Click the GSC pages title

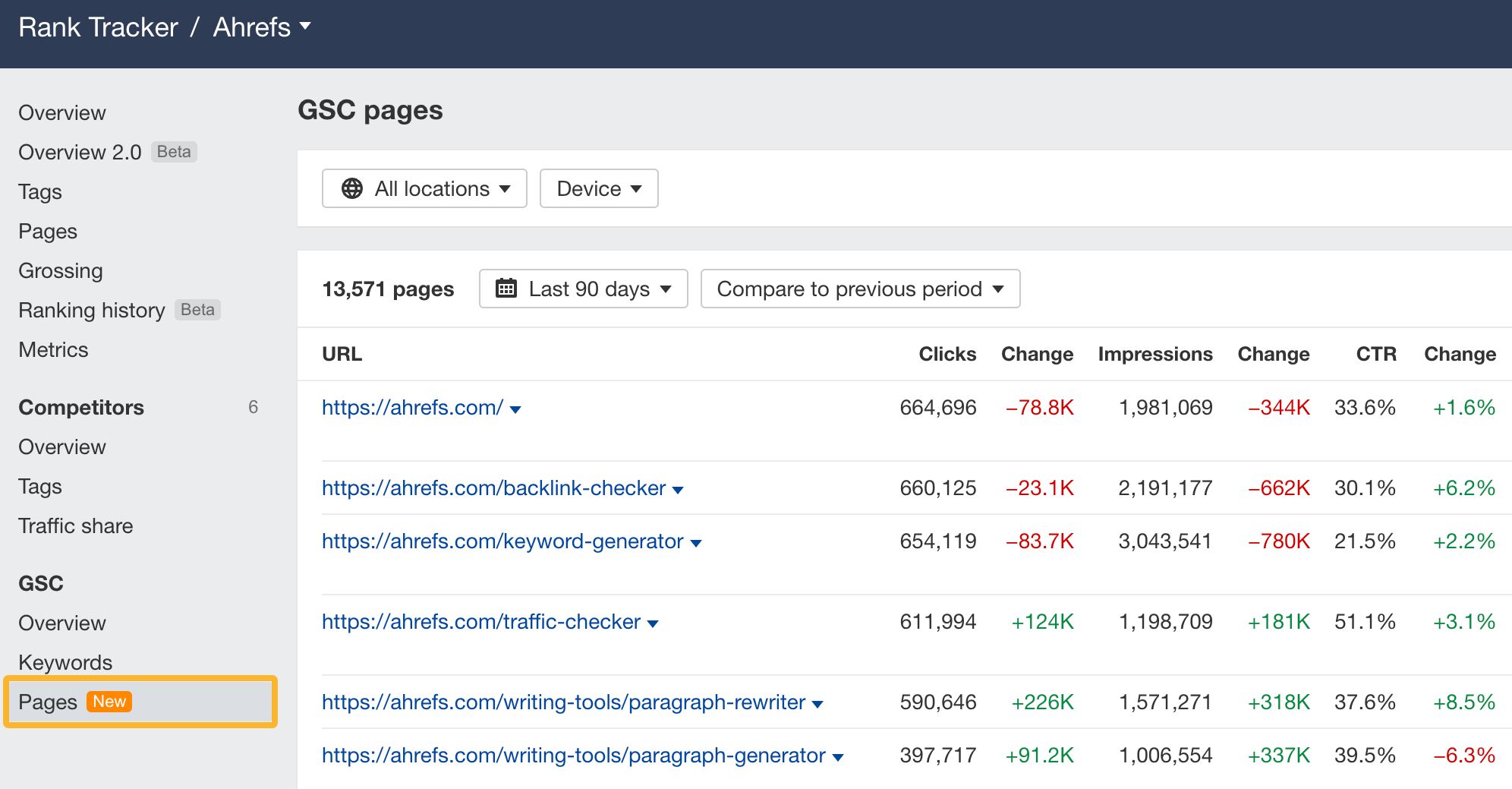pyautogui.click(x=370, y=110)
